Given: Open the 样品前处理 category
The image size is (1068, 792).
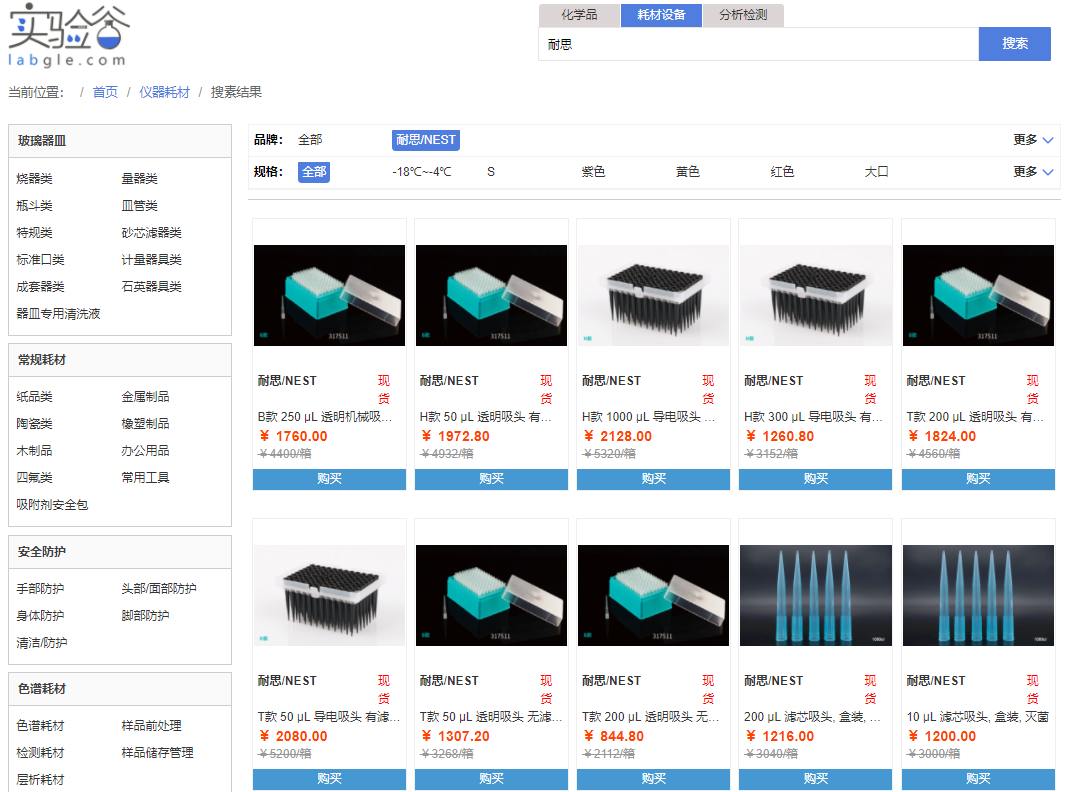Looking at the screenshot, I should click(x=151, y=726).
